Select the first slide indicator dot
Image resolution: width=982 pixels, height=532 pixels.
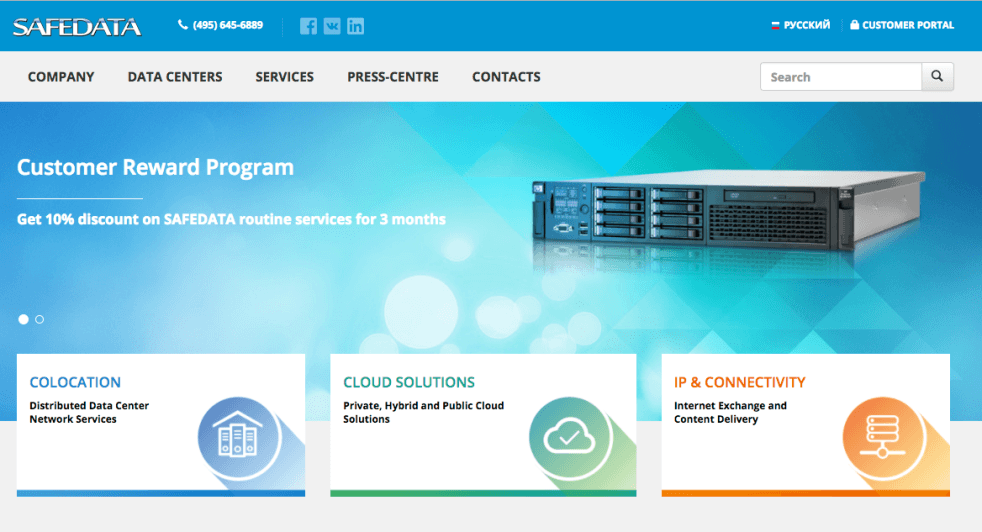coord(24,320)
